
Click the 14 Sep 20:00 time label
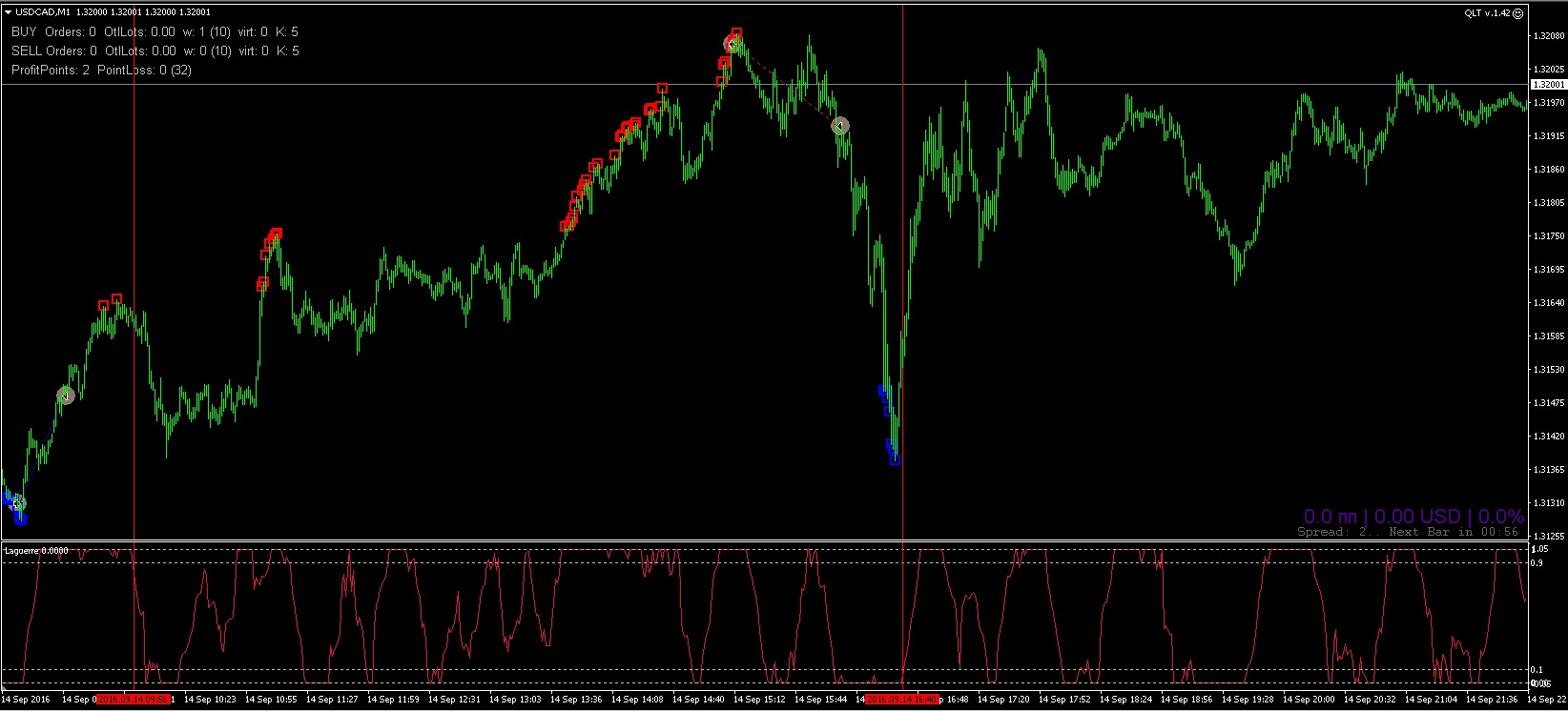coord(1309,700)
